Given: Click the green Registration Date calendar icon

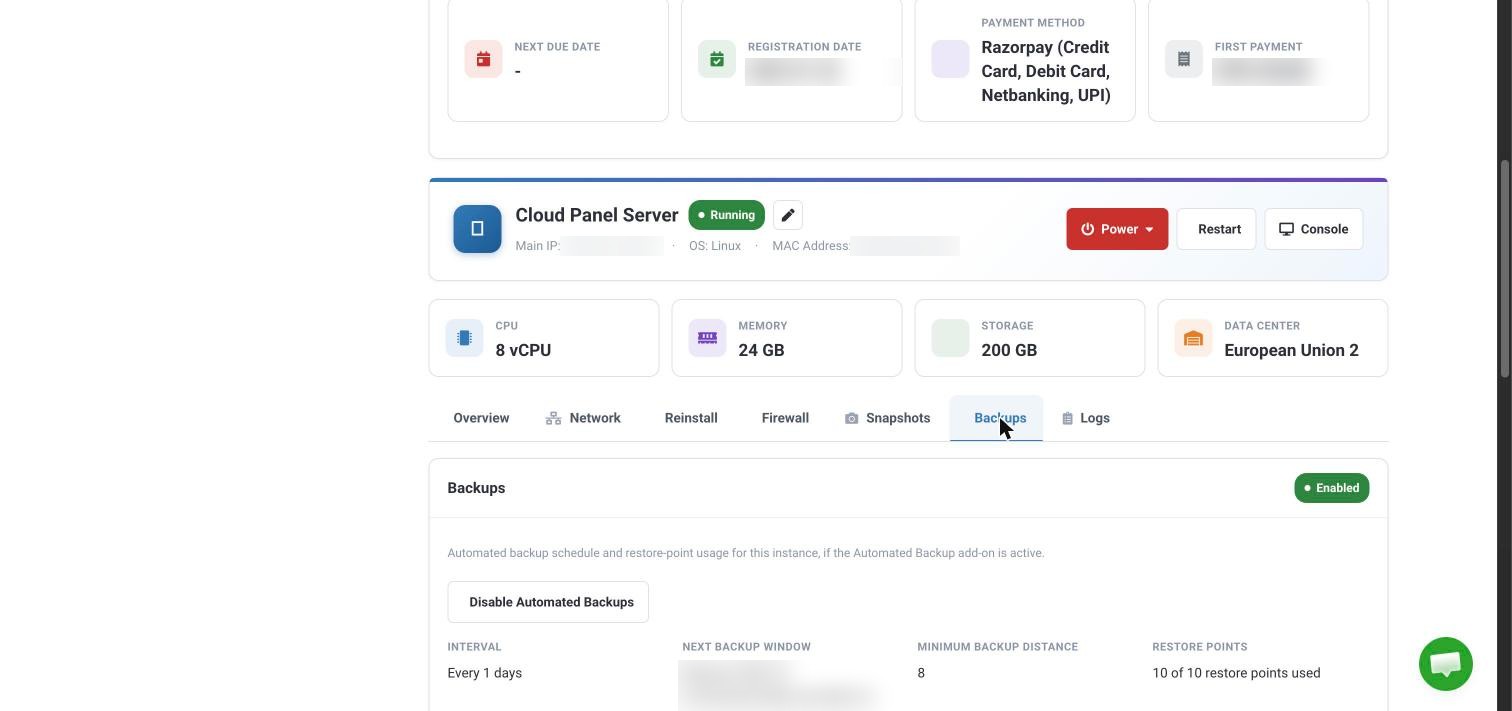Looking at the screenshot, I should pyautogui.click(x=717, y=59).
